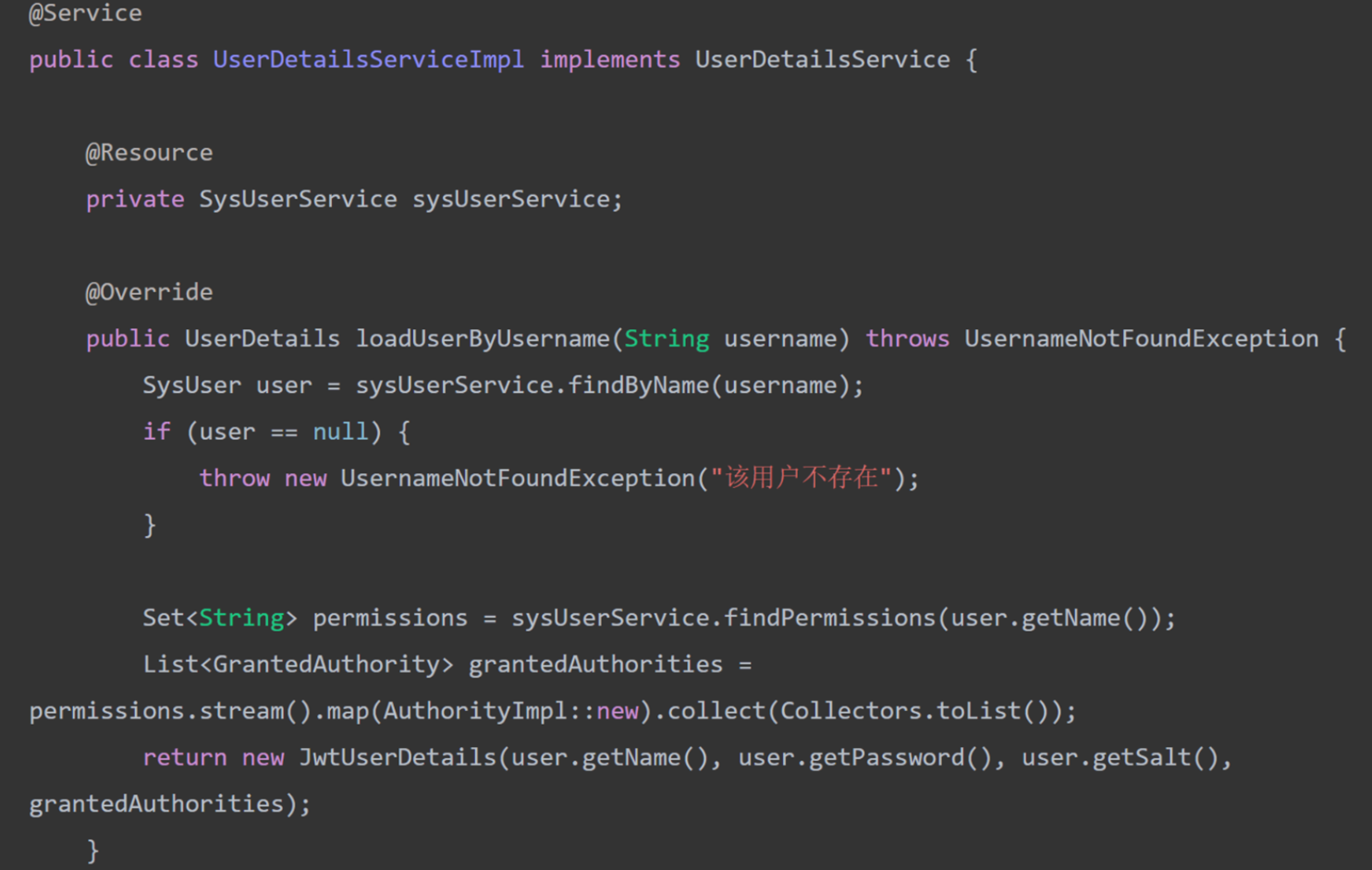Click the null keyword in the if condition
The width and height of the screenshot is (1372, 870).
coord(340,432)
